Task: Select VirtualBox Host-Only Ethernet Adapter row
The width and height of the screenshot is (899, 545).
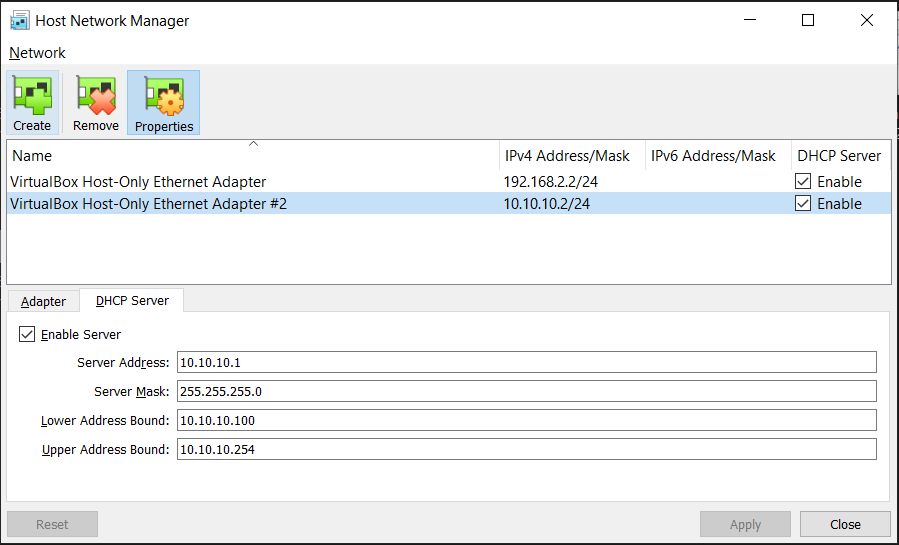Action: coord(449,182)
